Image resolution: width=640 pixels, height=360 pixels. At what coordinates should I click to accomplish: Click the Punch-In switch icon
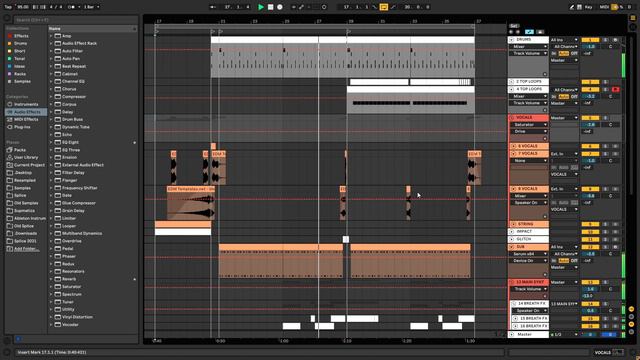click(375, 7)
